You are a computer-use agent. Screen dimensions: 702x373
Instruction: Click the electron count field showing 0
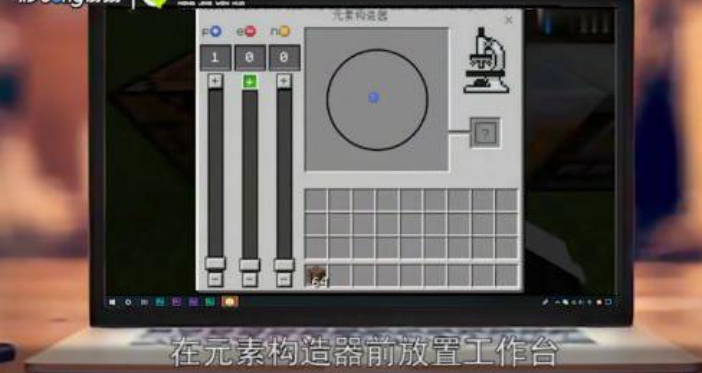tap(250, 57)
